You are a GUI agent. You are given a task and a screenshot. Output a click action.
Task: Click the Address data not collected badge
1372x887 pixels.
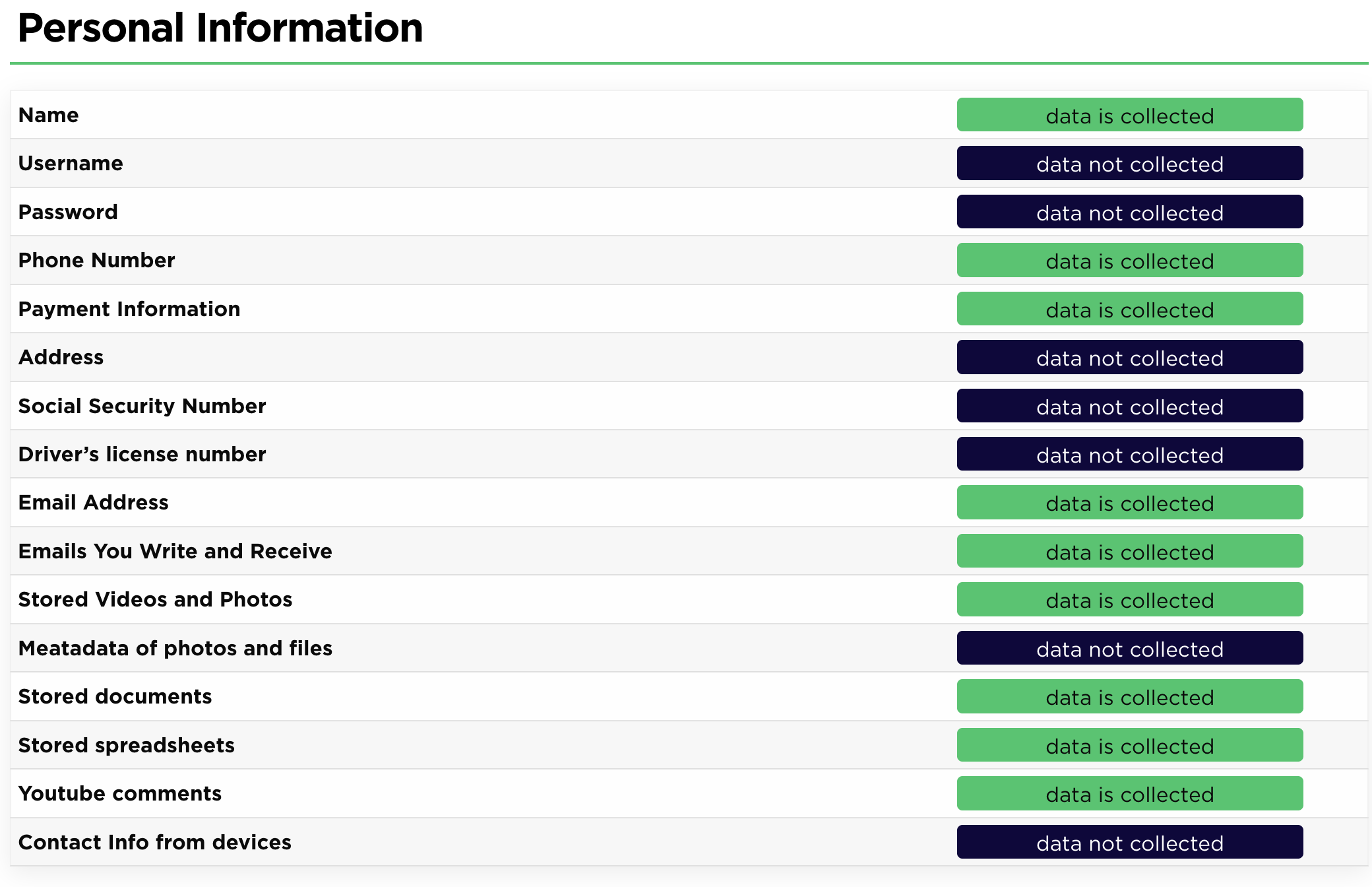pos(1129,358)
